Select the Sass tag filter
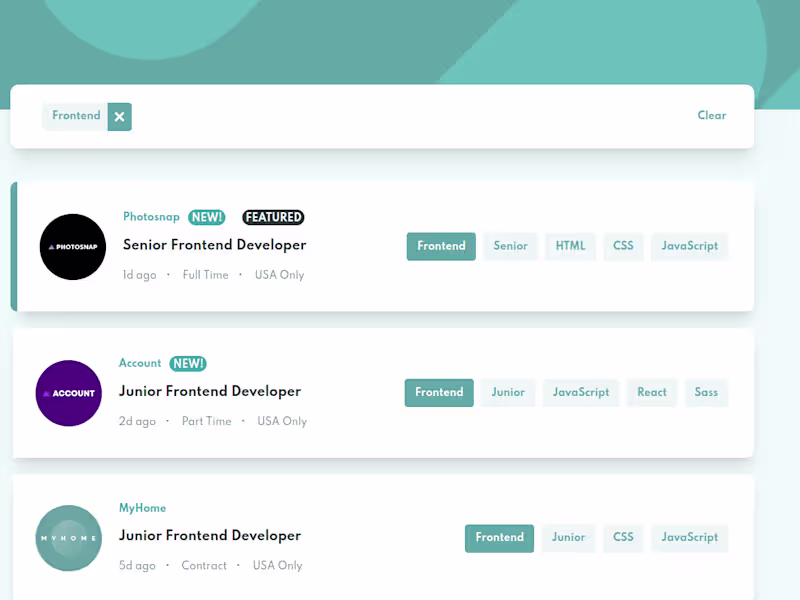Screen dimensions: 800x600 click(x=706, y=392)
